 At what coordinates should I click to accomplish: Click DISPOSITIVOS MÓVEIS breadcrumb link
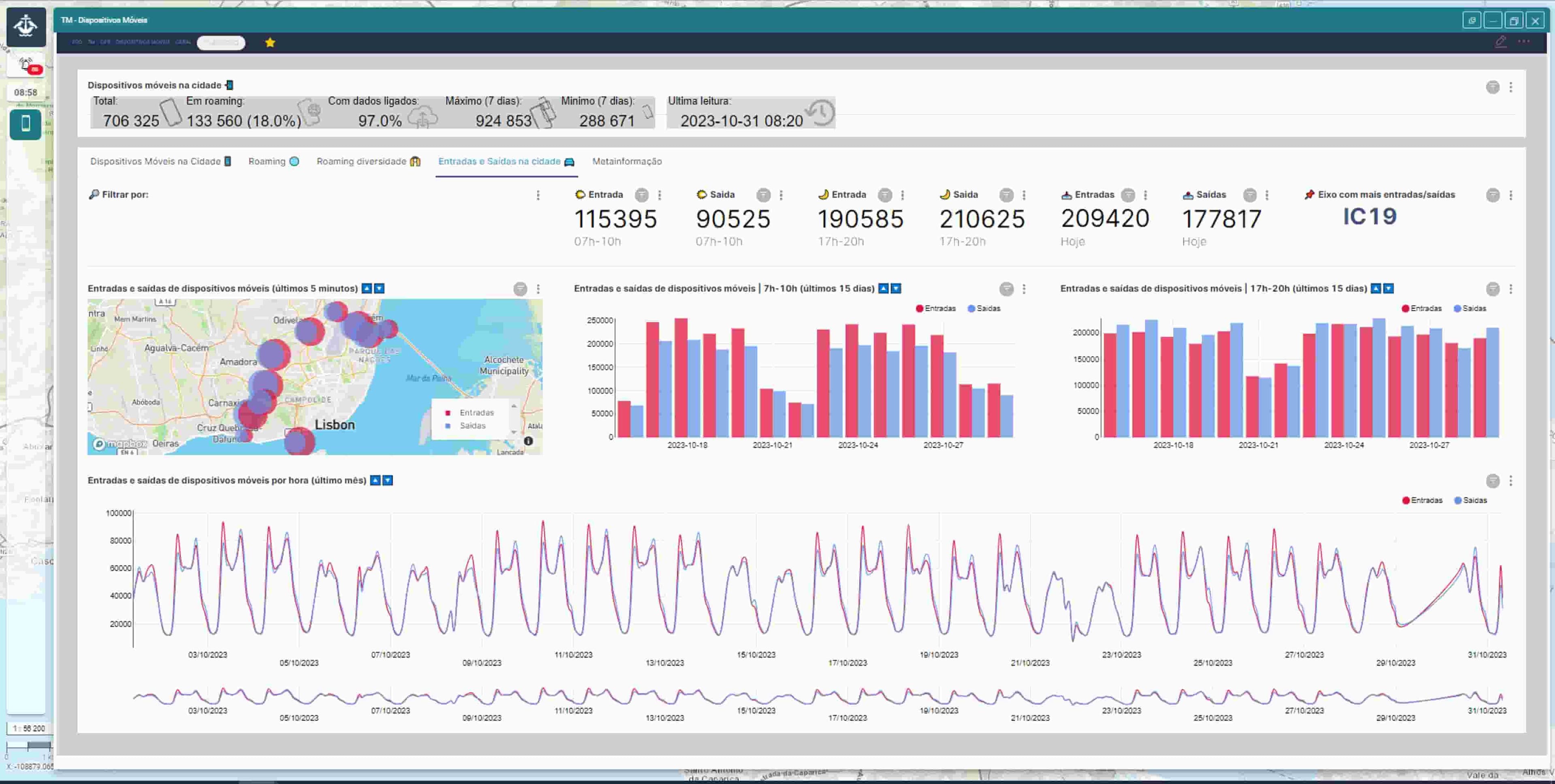143,42
